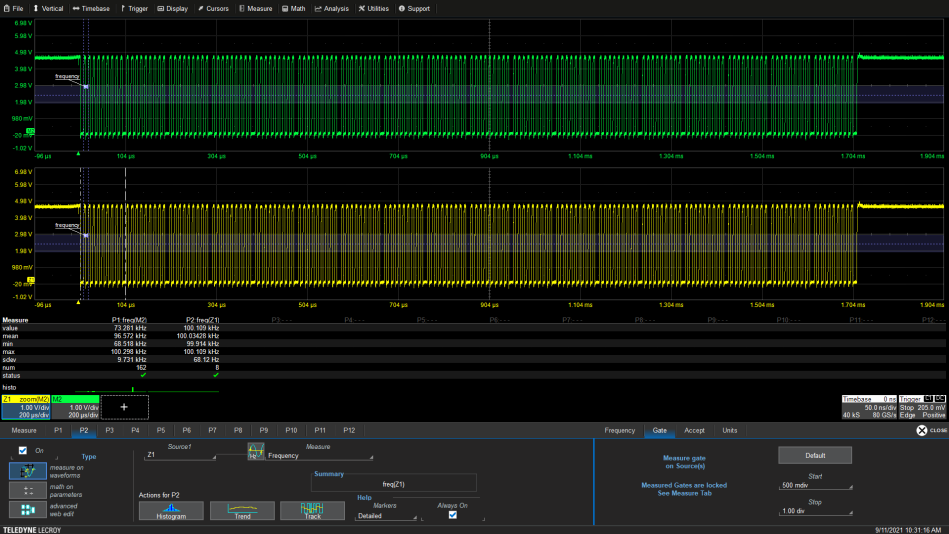Viewport: 949px width, 534px height.
Task: Close the P2 dialog panel
Action: [x=931, y=430]
